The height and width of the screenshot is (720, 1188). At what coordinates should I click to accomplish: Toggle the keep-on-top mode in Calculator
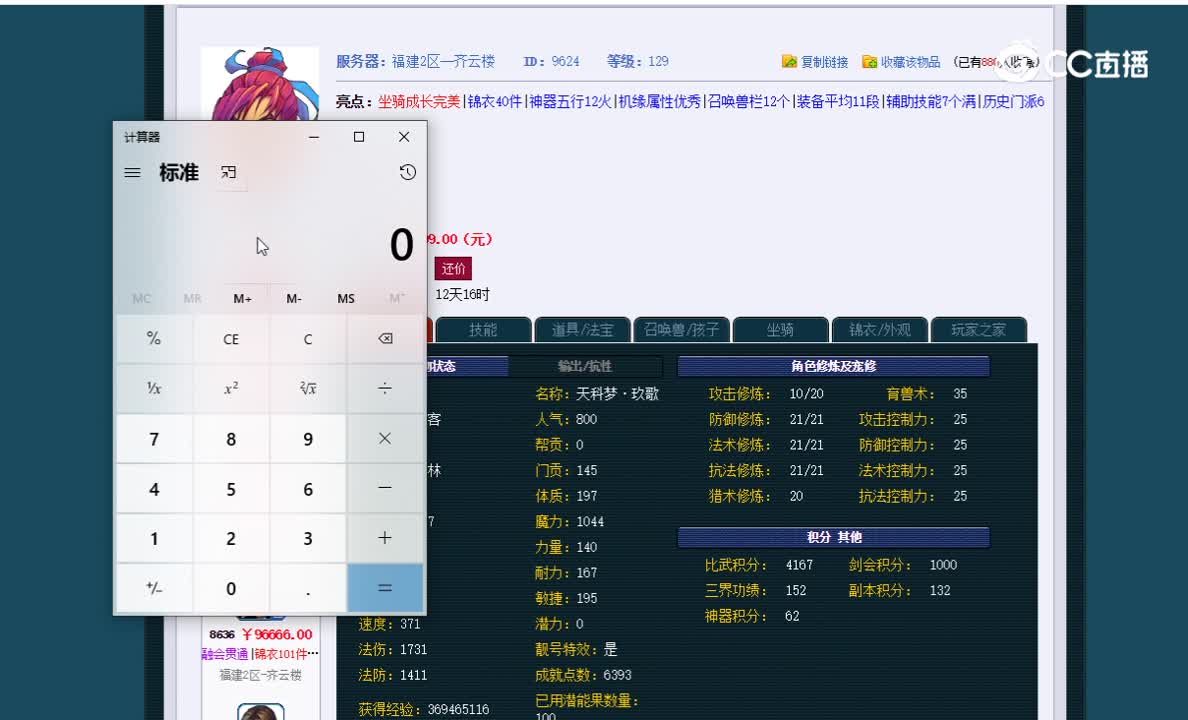click(229, 172)
